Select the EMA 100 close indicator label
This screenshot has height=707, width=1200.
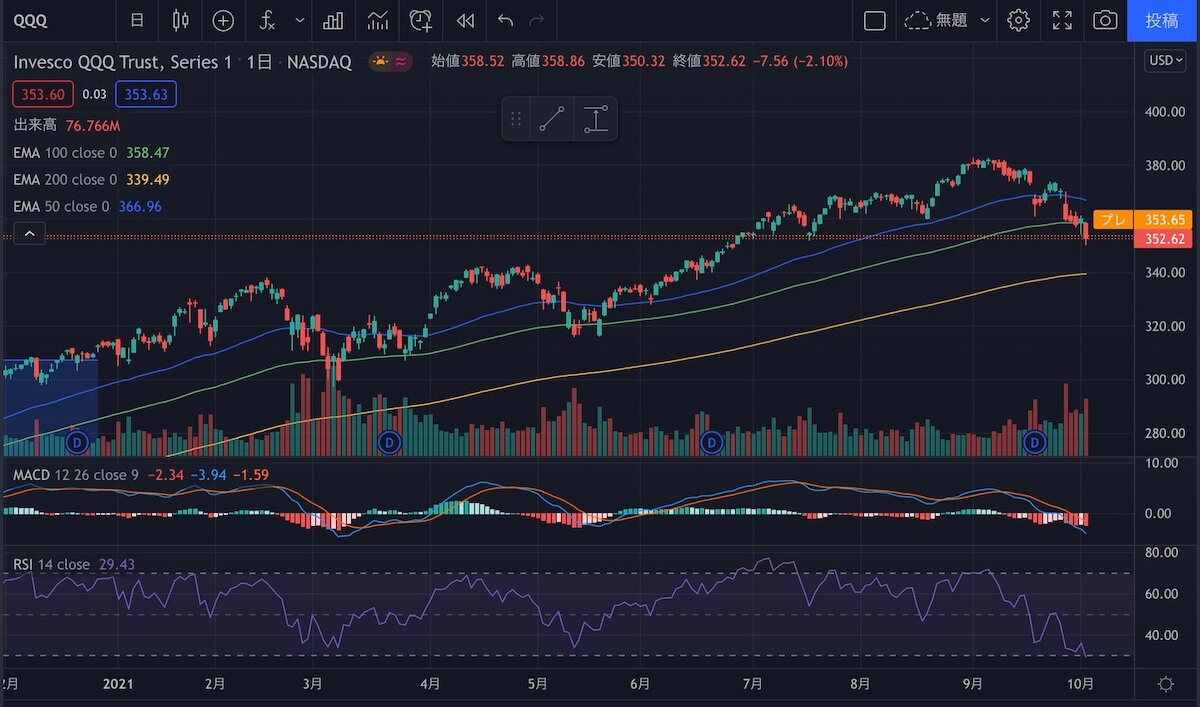pos(65,153)
